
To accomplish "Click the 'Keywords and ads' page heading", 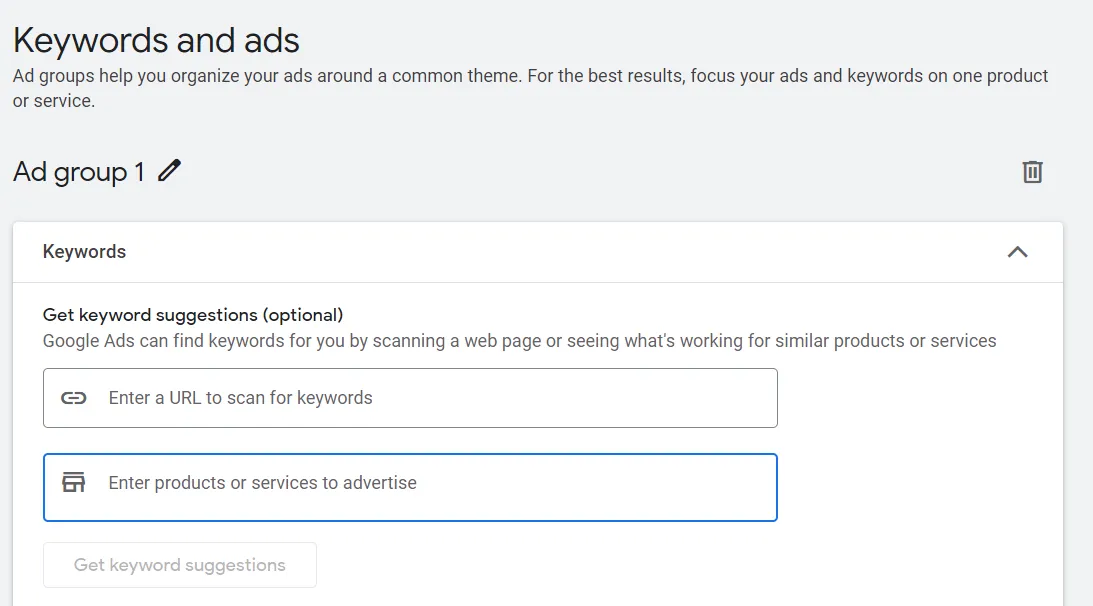I will coord(156,40).
